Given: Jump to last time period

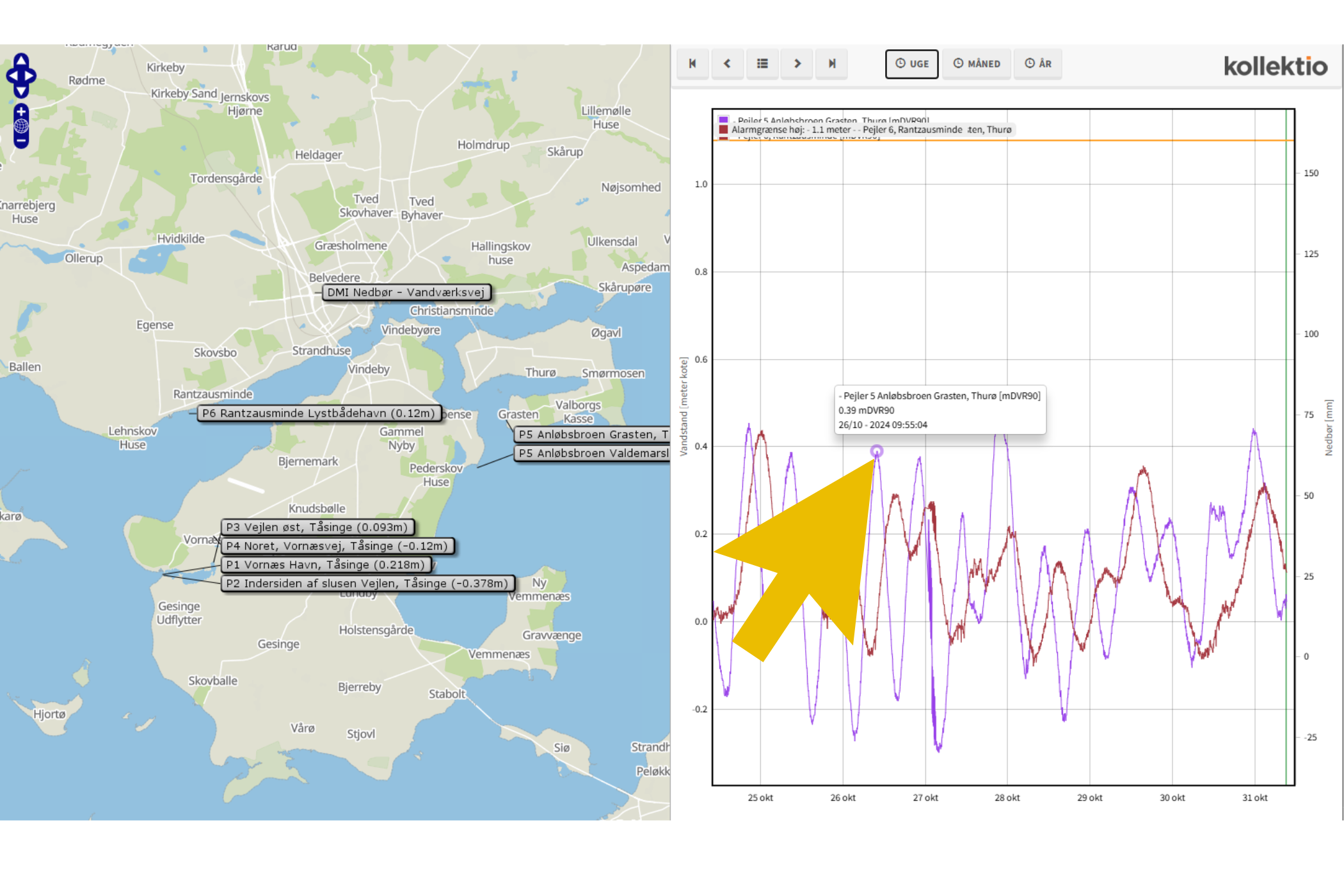Looking at the screenshot, I should pos(832,63).
